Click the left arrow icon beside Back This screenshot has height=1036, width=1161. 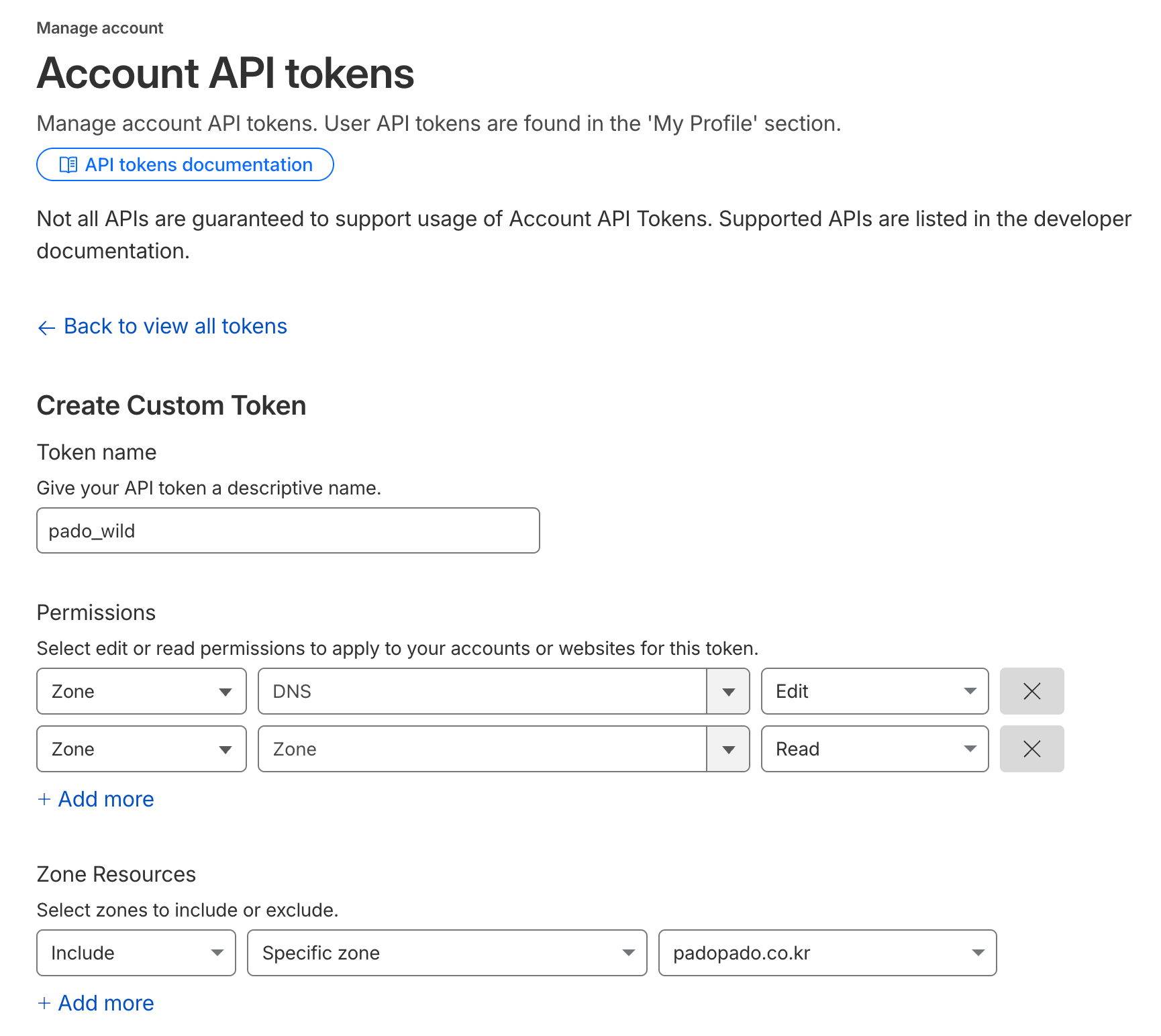pyautogui.click(x=46, y=327)
